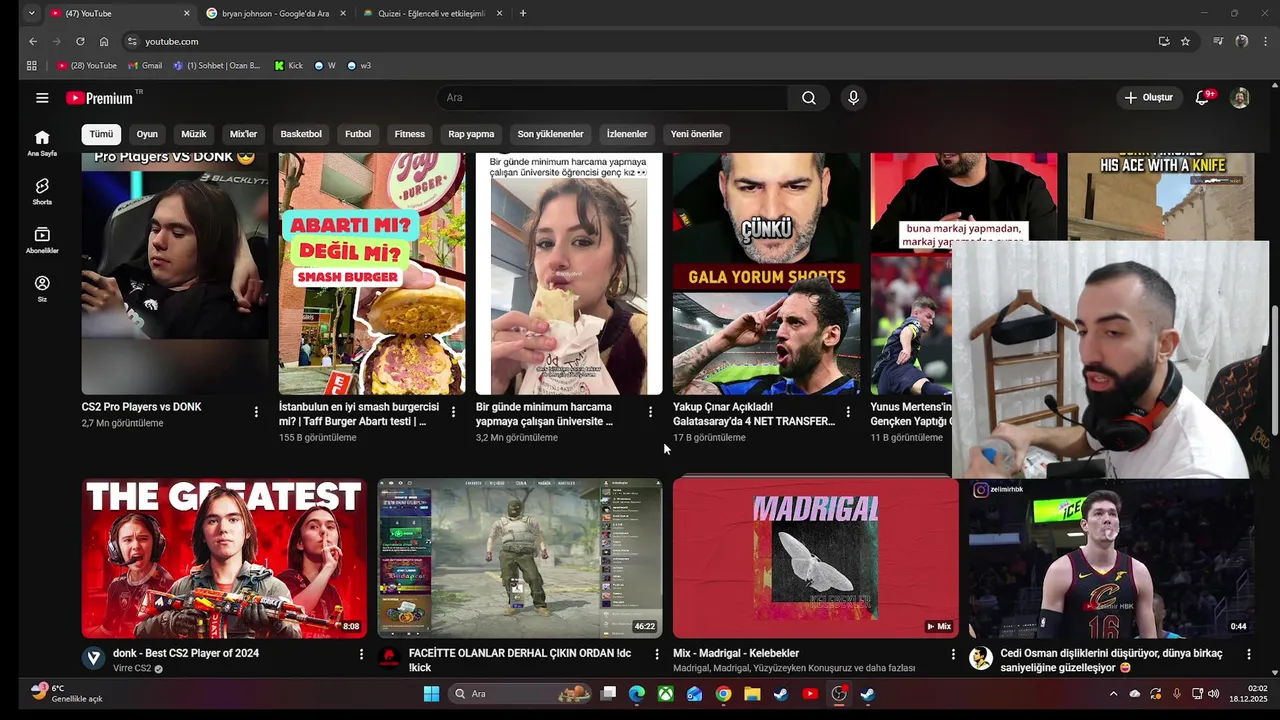Open the FACEİTTE OLANLAR video thumbnail
The width and height of the screenshot is (1280, 720).
click(520, 558)
